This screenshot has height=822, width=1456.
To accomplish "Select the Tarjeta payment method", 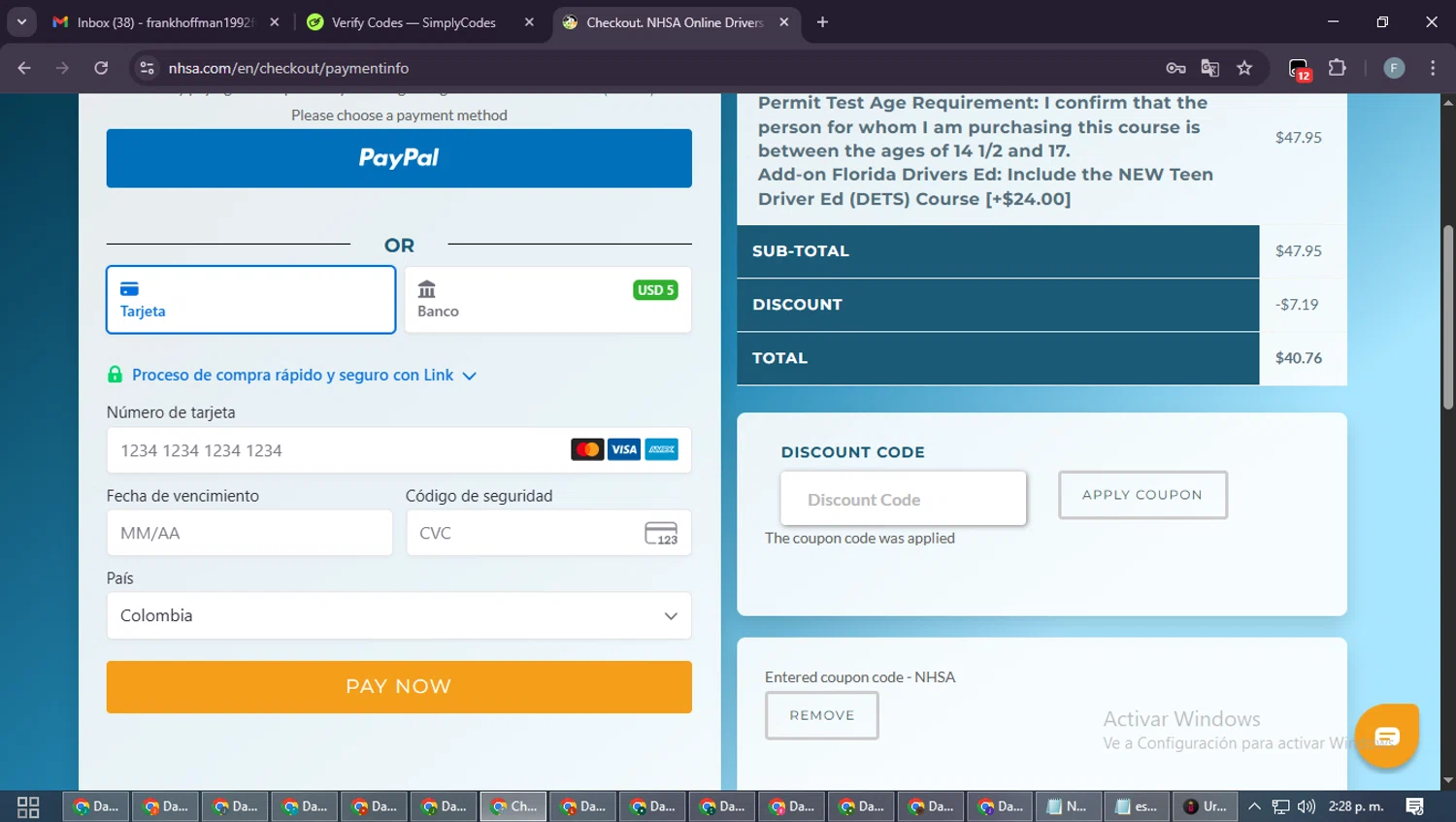I will (x=250, y=300).
